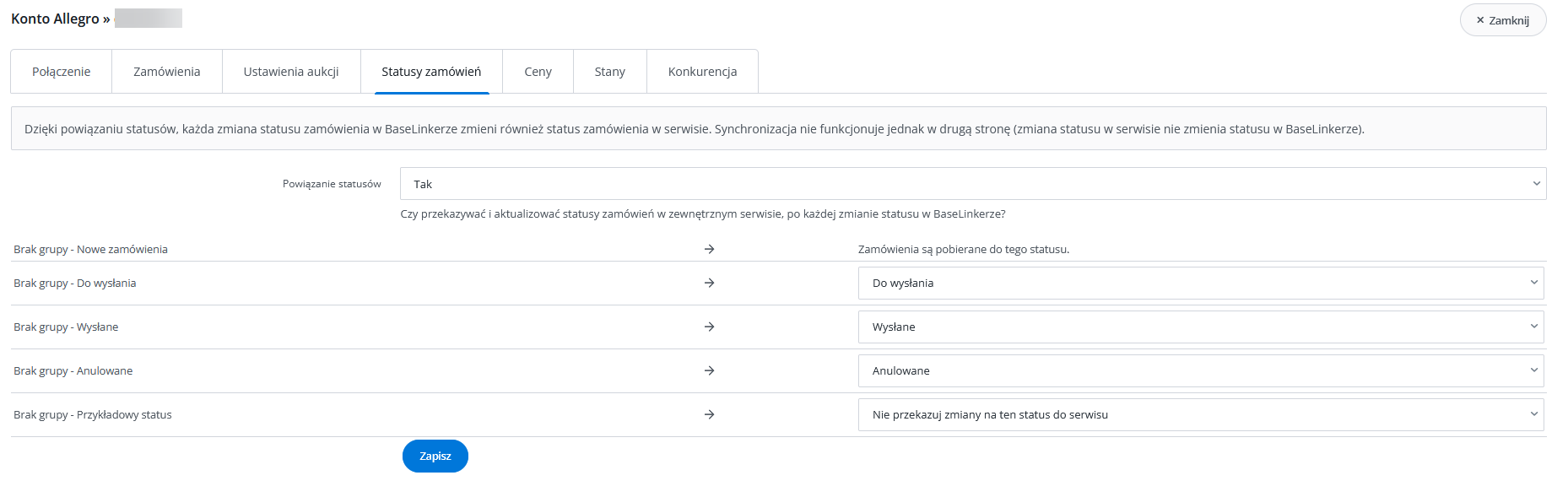Click arrow icon in Anulowane row

(709, 370)
